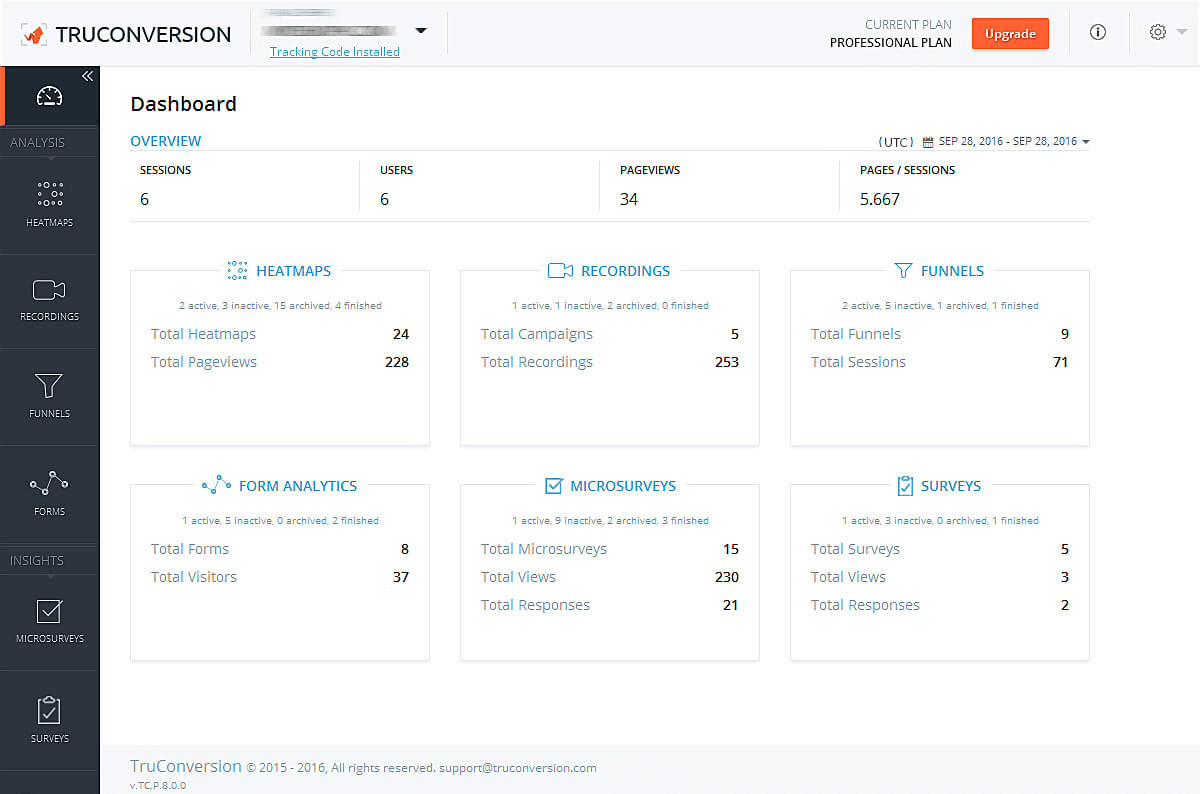
Task: Open the RECORDINGS card title
Action: 625,271
